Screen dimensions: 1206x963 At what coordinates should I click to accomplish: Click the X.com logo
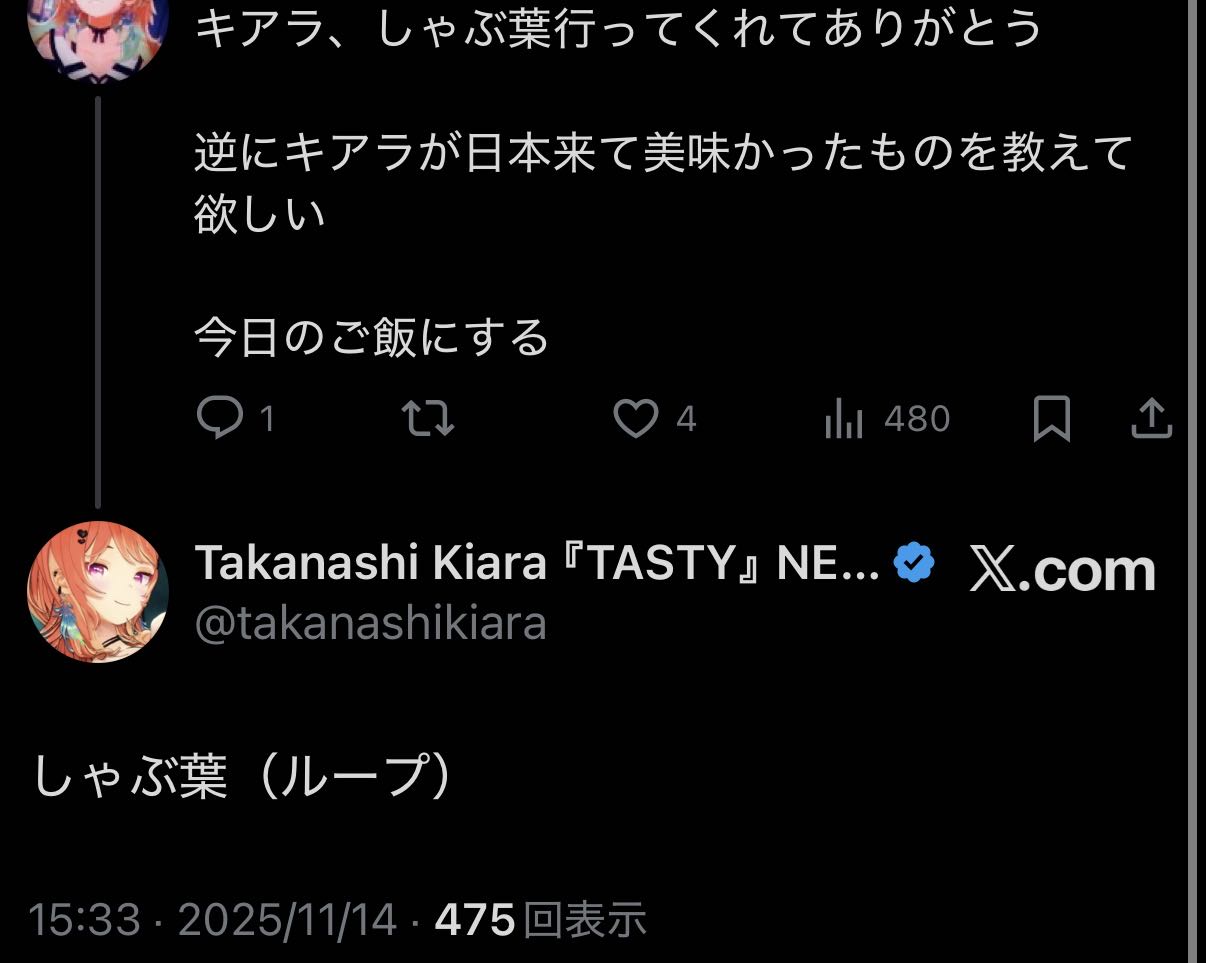point(1062,571)
